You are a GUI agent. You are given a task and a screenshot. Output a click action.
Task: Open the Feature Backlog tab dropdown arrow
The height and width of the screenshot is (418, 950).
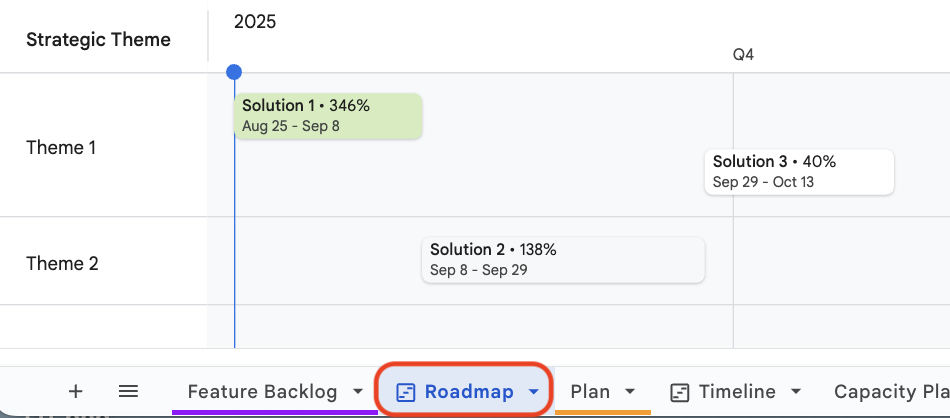(x=358, y=392)
